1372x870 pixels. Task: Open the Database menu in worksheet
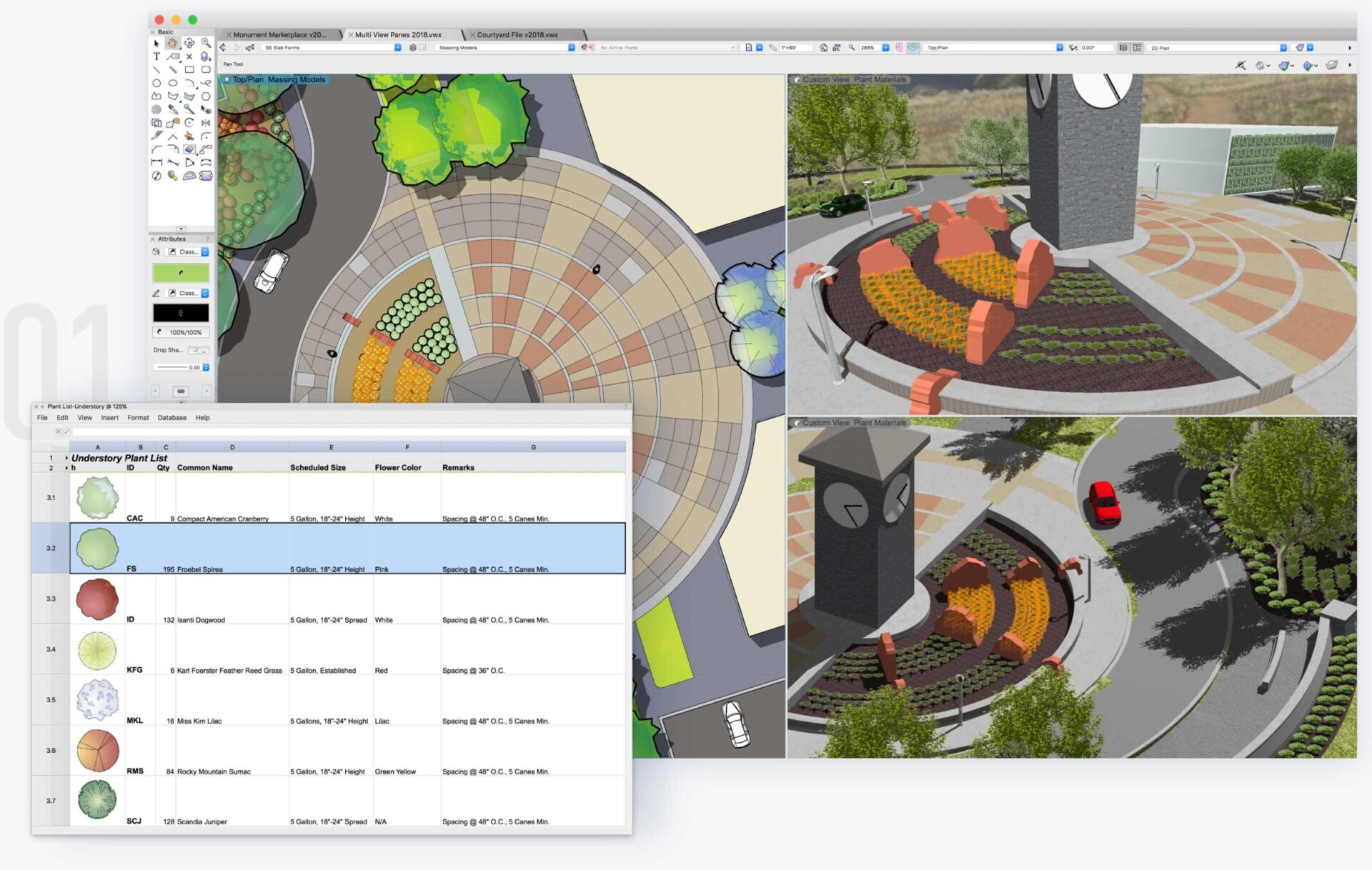(x=172, y=418)
